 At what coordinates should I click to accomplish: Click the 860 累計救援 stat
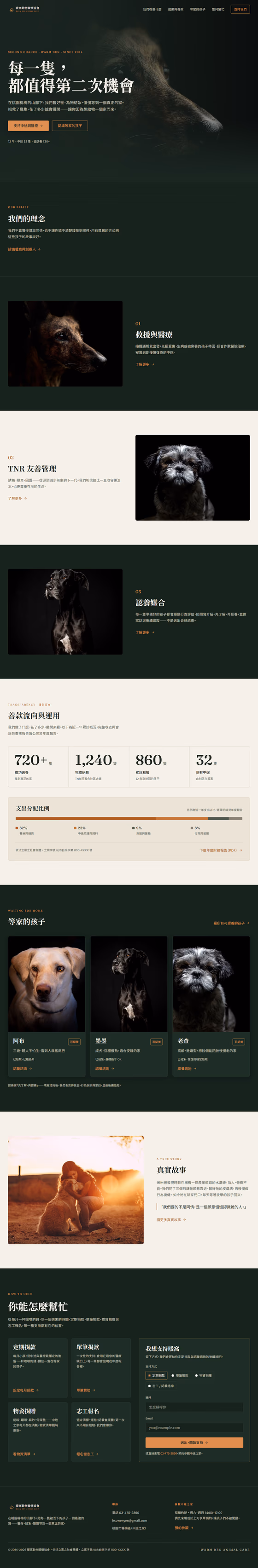click(x=158, y=767)
